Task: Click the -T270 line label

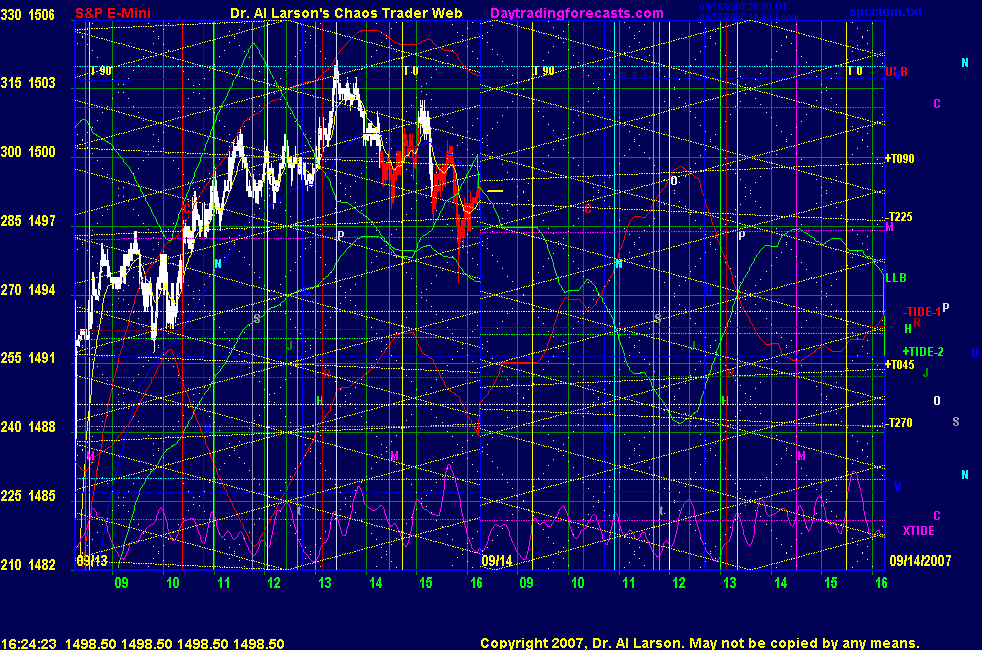Action: (x=899, y=423)
